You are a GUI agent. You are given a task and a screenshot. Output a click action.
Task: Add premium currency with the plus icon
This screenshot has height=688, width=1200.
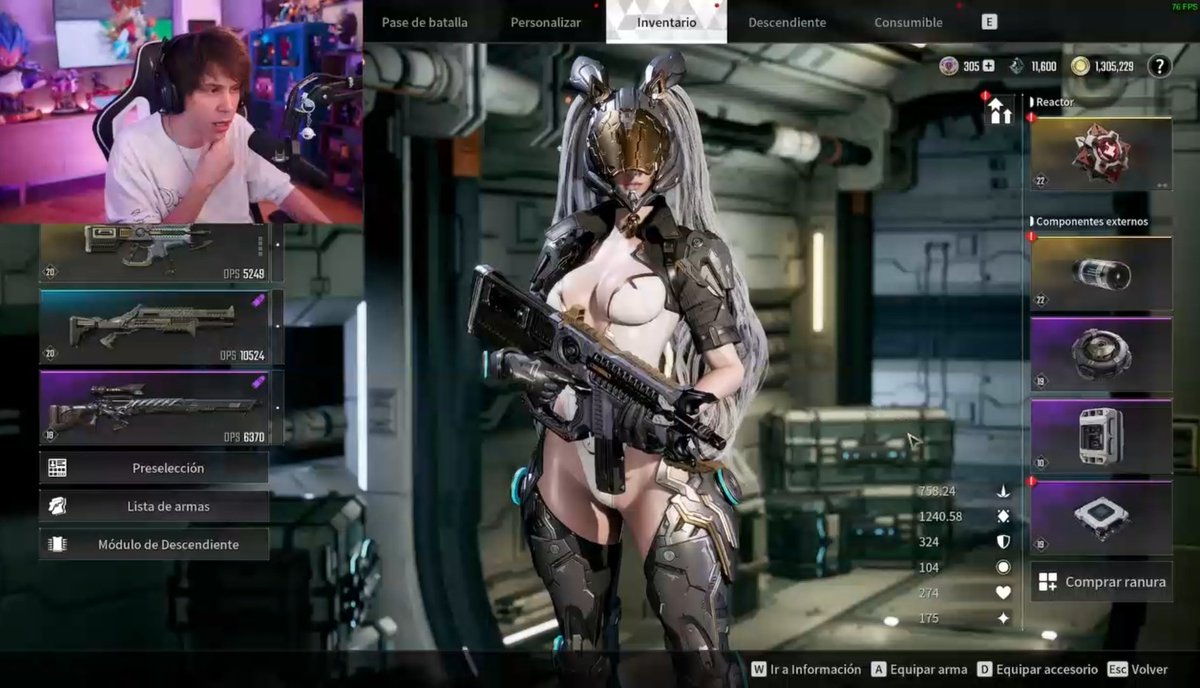coord(989,66)
